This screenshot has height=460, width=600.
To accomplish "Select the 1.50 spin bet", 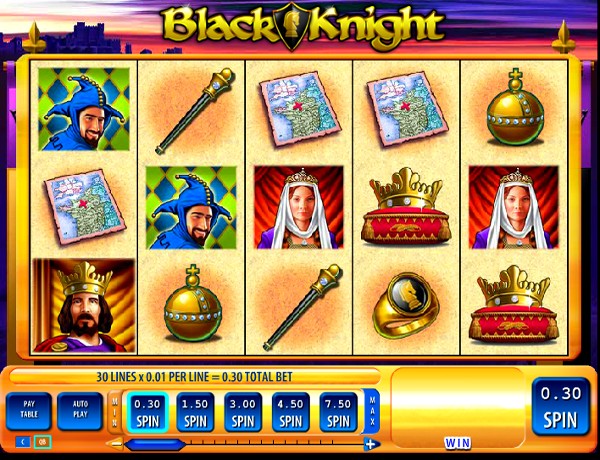I will pyautogui.click(x=195, y=412).
